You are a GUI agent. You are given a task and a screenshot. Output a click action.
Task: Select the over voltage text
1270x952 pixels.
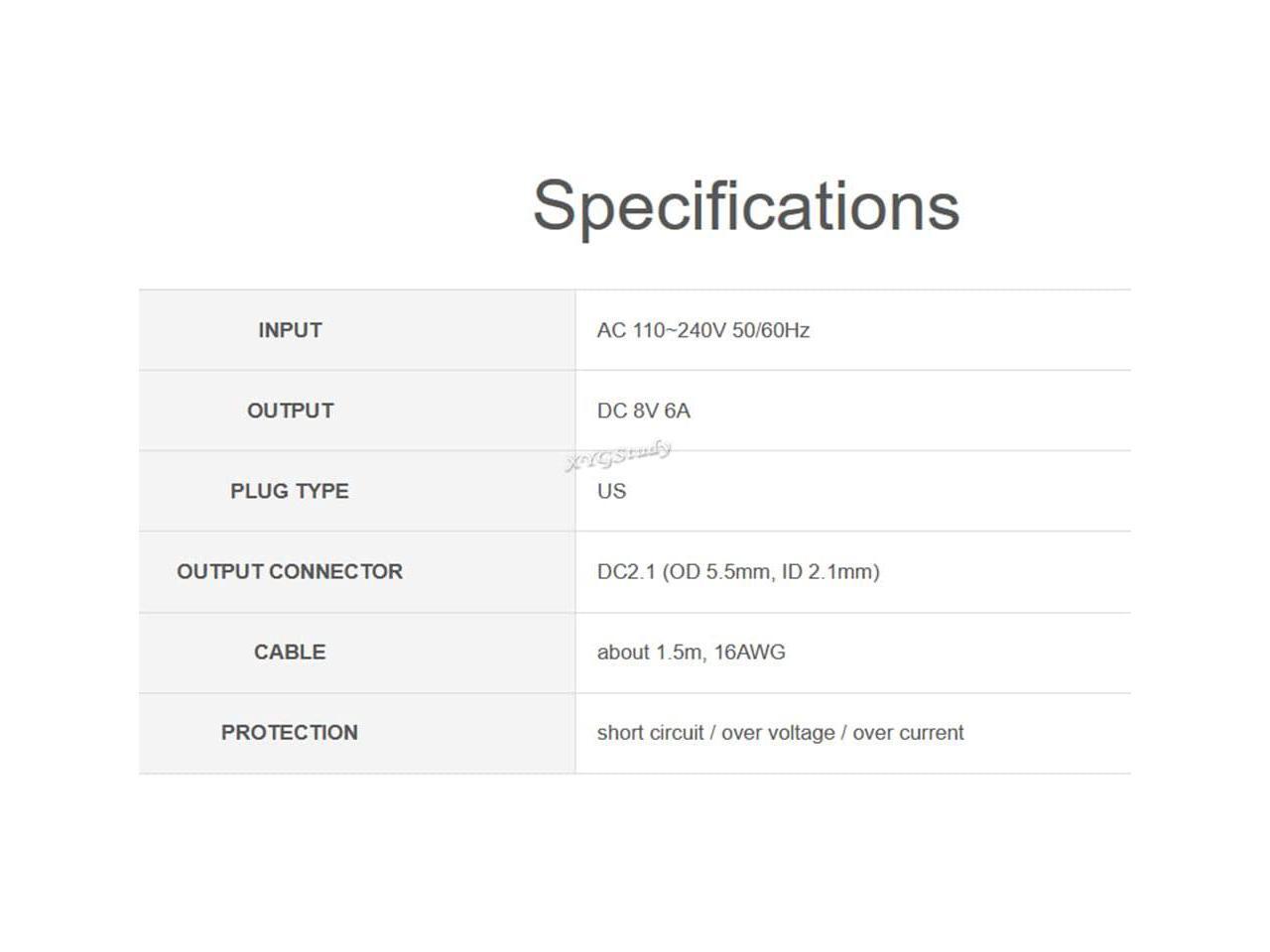(778, 732)
